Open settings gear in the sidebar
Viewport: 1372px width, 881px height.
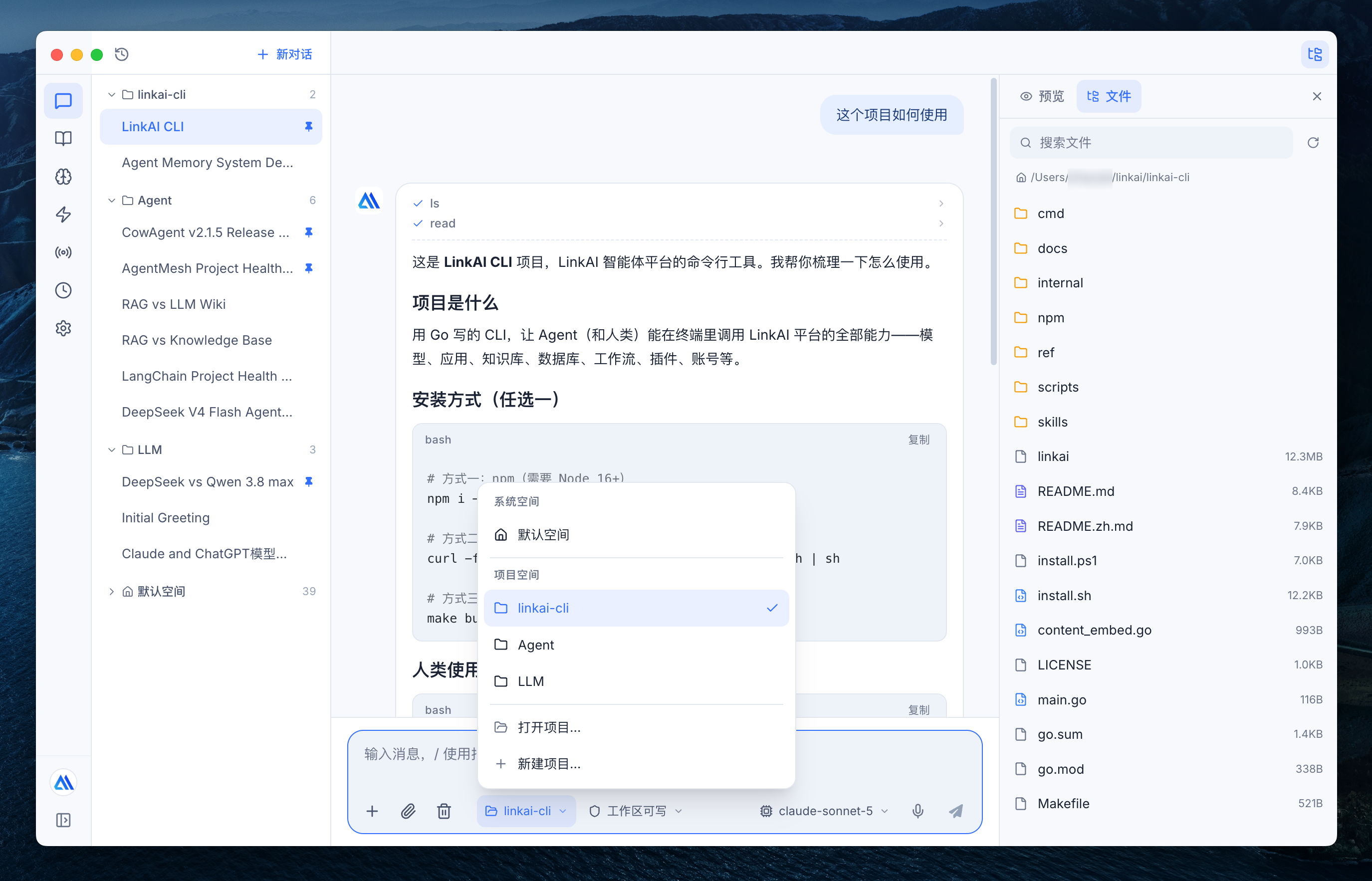(63, 328)
